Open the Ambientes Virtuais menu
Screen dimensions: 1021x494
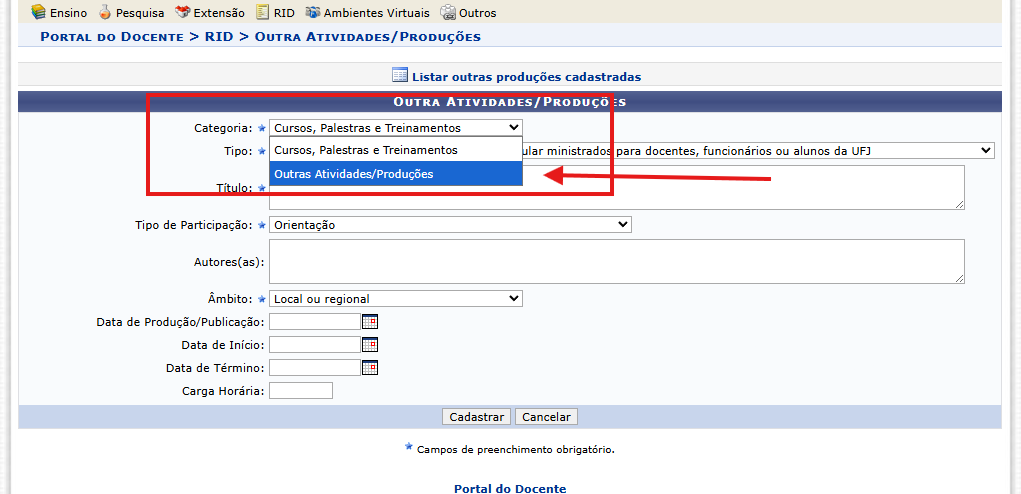point(367,12)
